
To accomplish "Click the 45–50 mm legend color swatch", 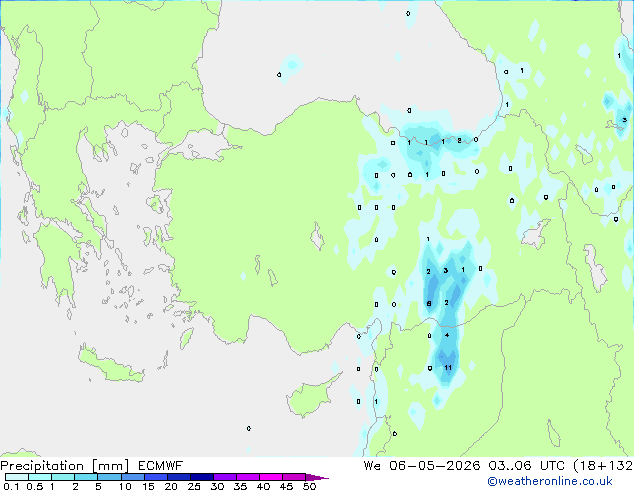I will [x=294, y=477].
